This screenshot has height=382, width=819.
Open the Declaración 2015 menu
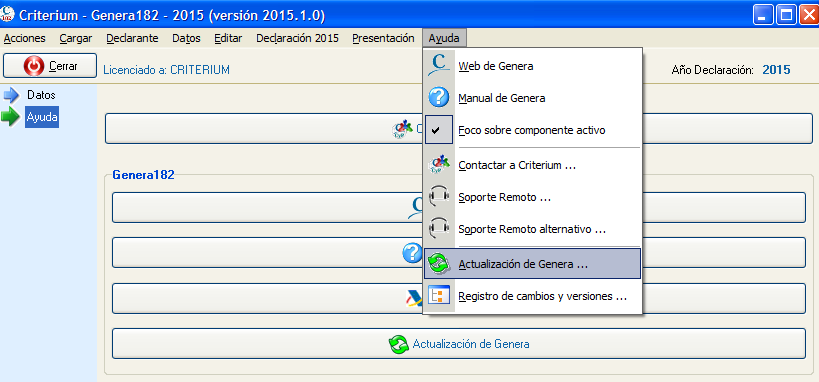297,38
